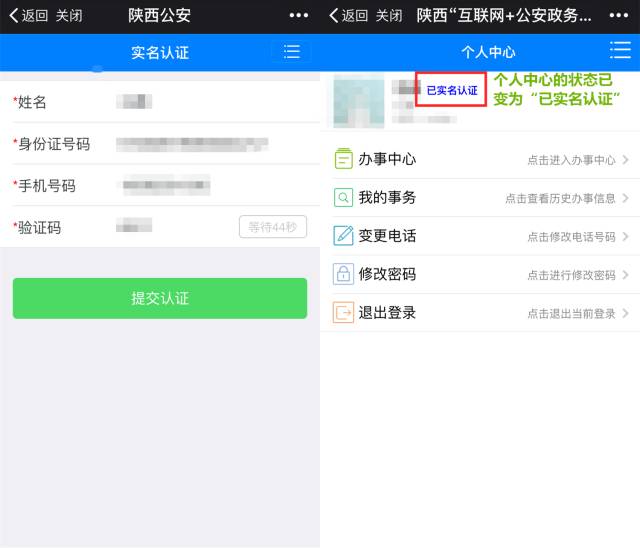Click the 已实名认证 status label
Screen dimensions: 640x548
(x=451, y=90)
